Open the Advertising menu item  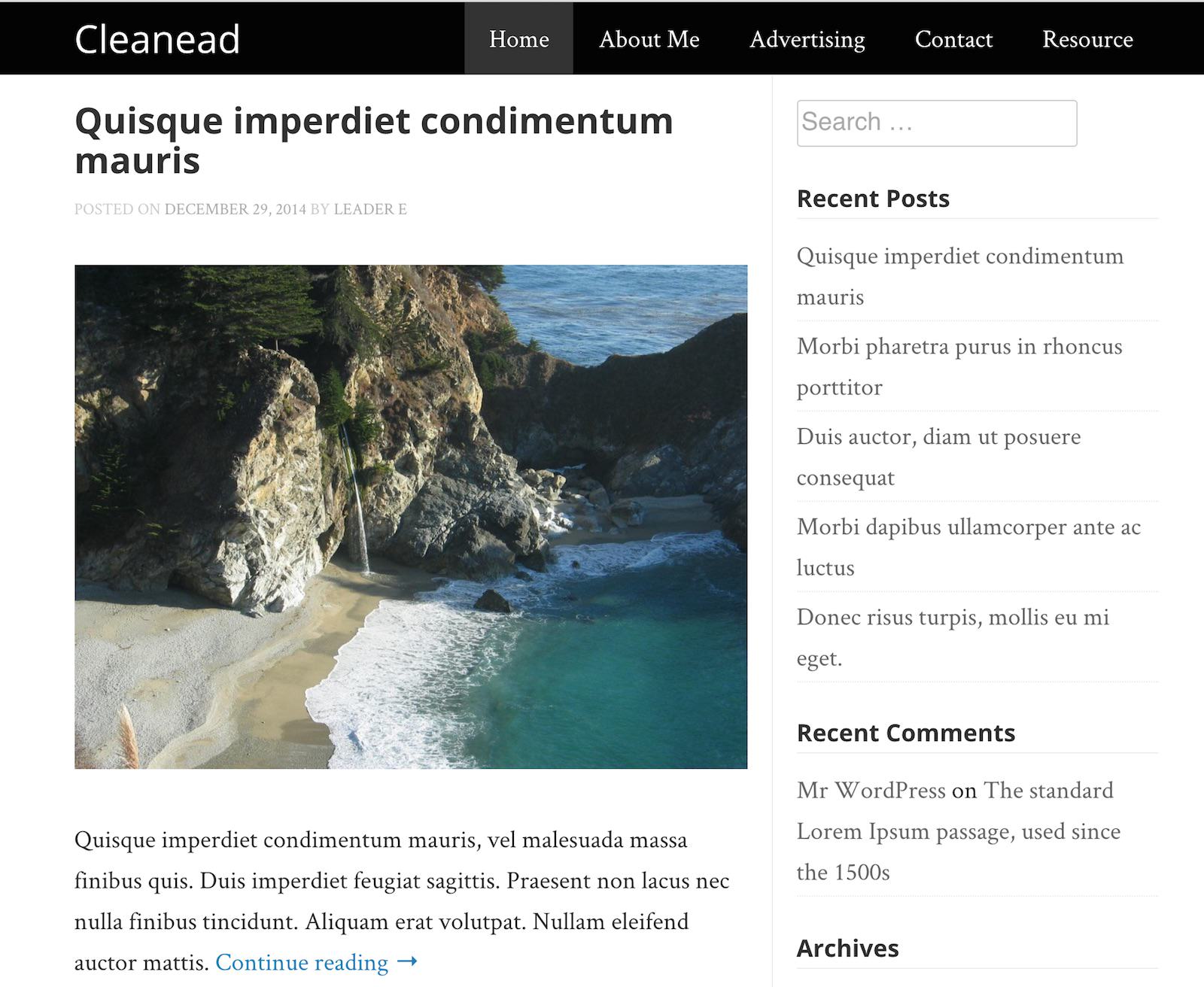[x=807, y=39]
